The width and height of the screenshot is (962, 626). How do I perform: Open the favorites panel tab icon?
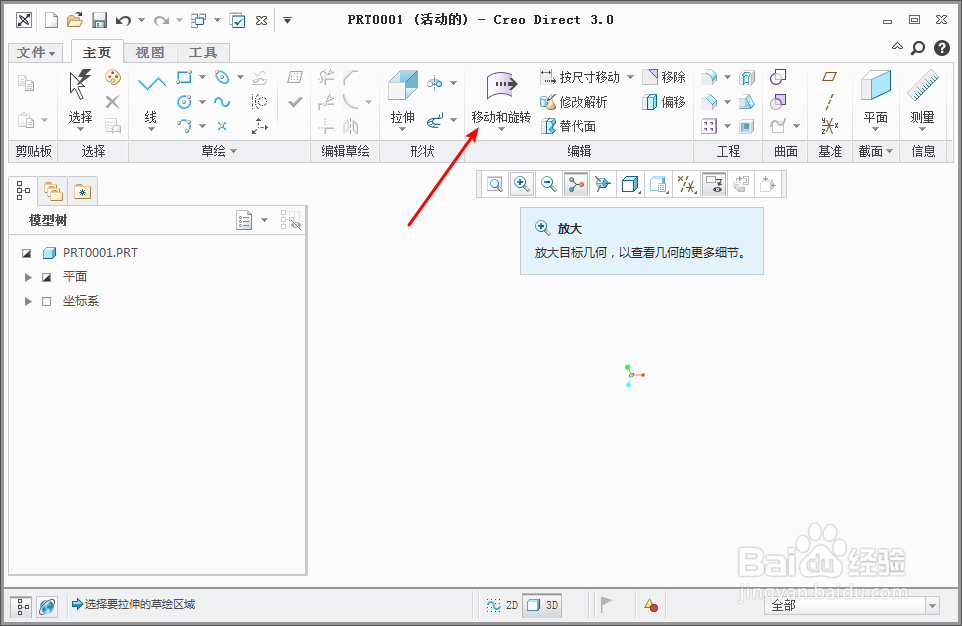pyautogui.click(x=82, y=191)
